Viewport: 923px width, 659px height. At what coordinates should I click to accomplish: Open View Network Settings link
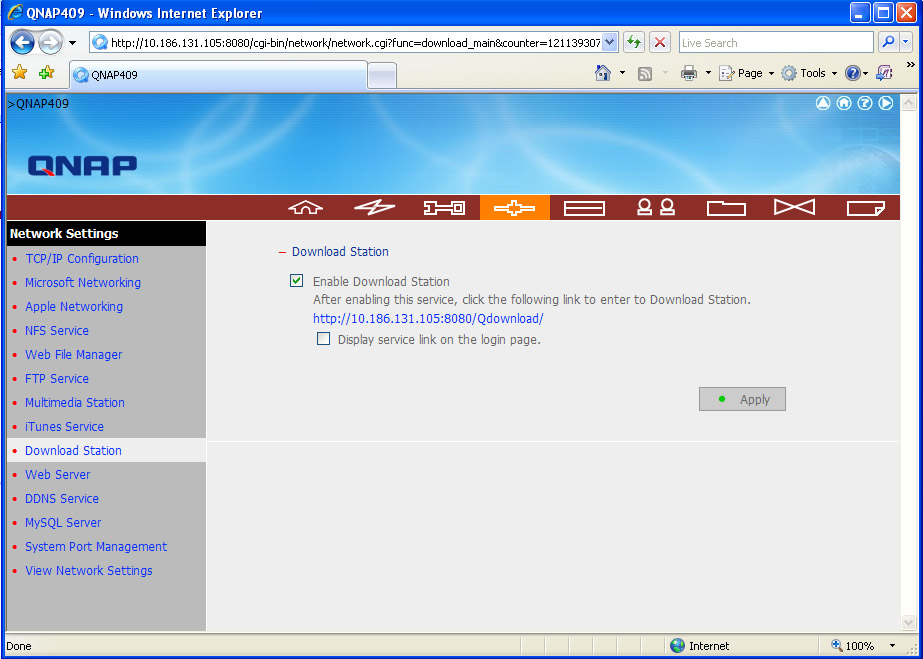coord(89,571)
